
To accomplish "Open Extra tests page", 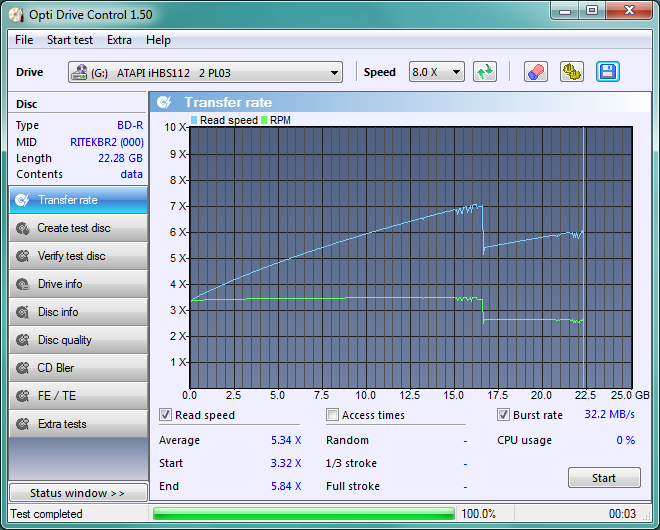I will click(78, 424).
